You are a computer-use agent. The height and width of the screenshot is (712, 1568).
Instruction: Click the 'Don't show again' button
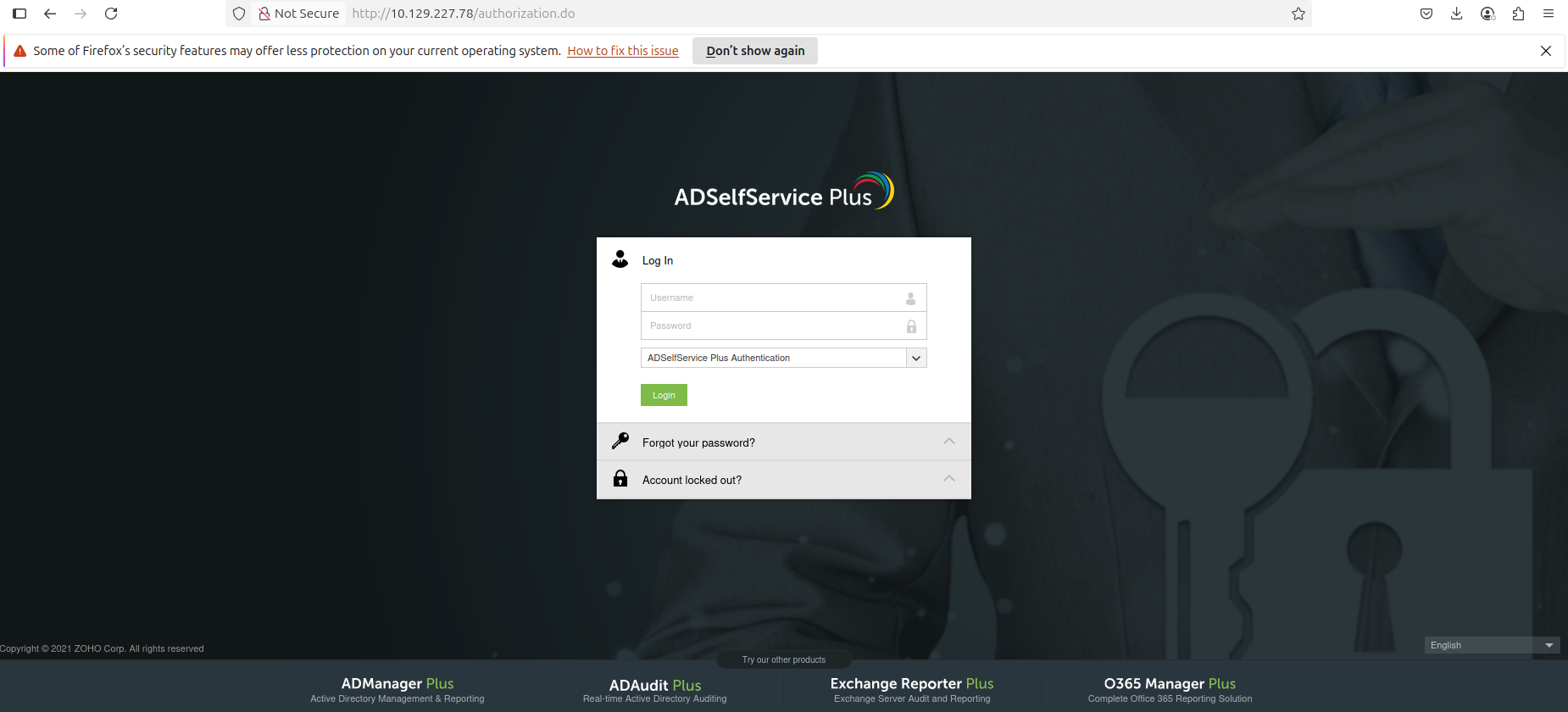click(755, 51)
